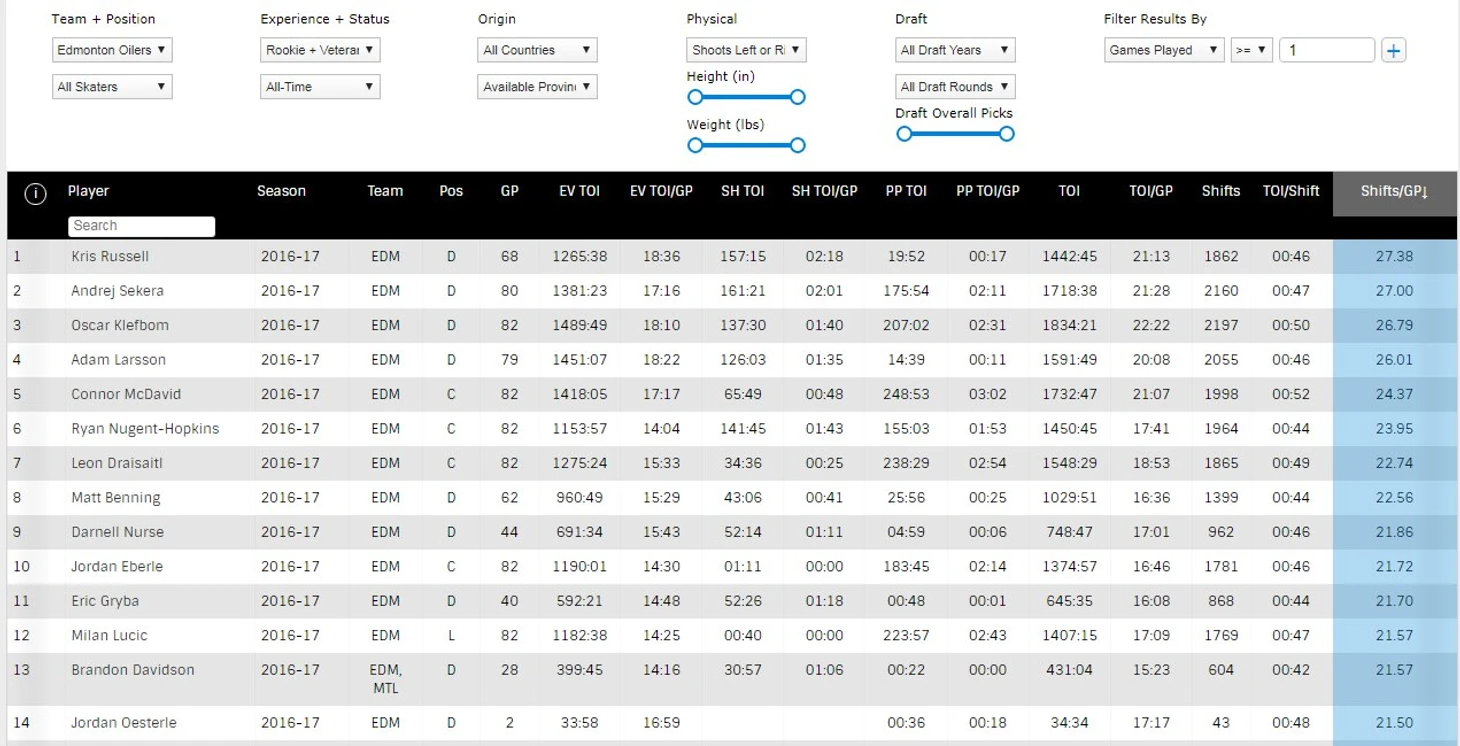Expand the All Countries origin dropdown
The height and width of the screenshot is (746, 1460).
[x=537, y=50]
